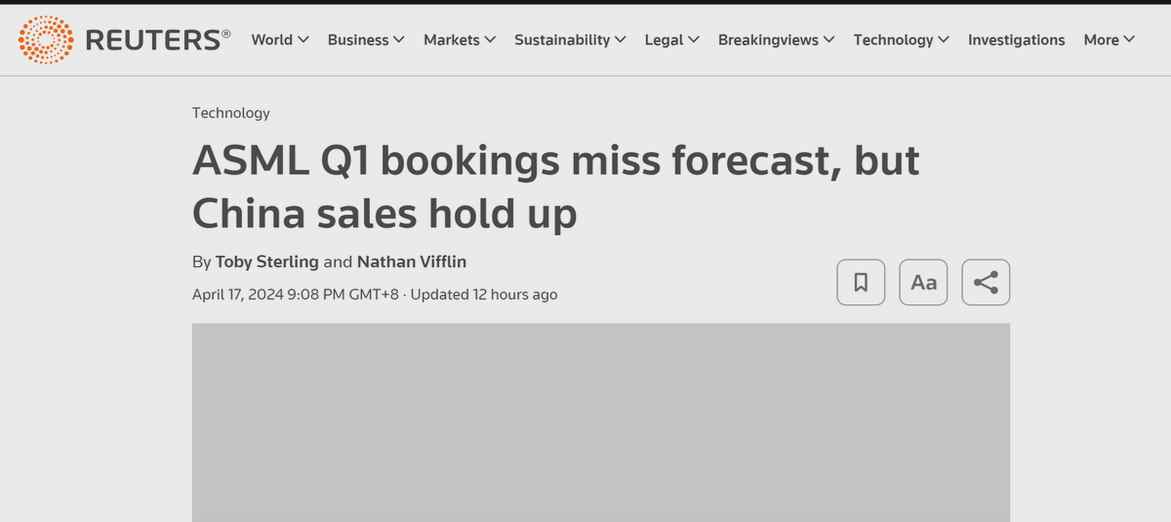This screenshot has height=522, width=1171.
Task: Click the article headline about ASML bookings
Action: pos(556,187)
